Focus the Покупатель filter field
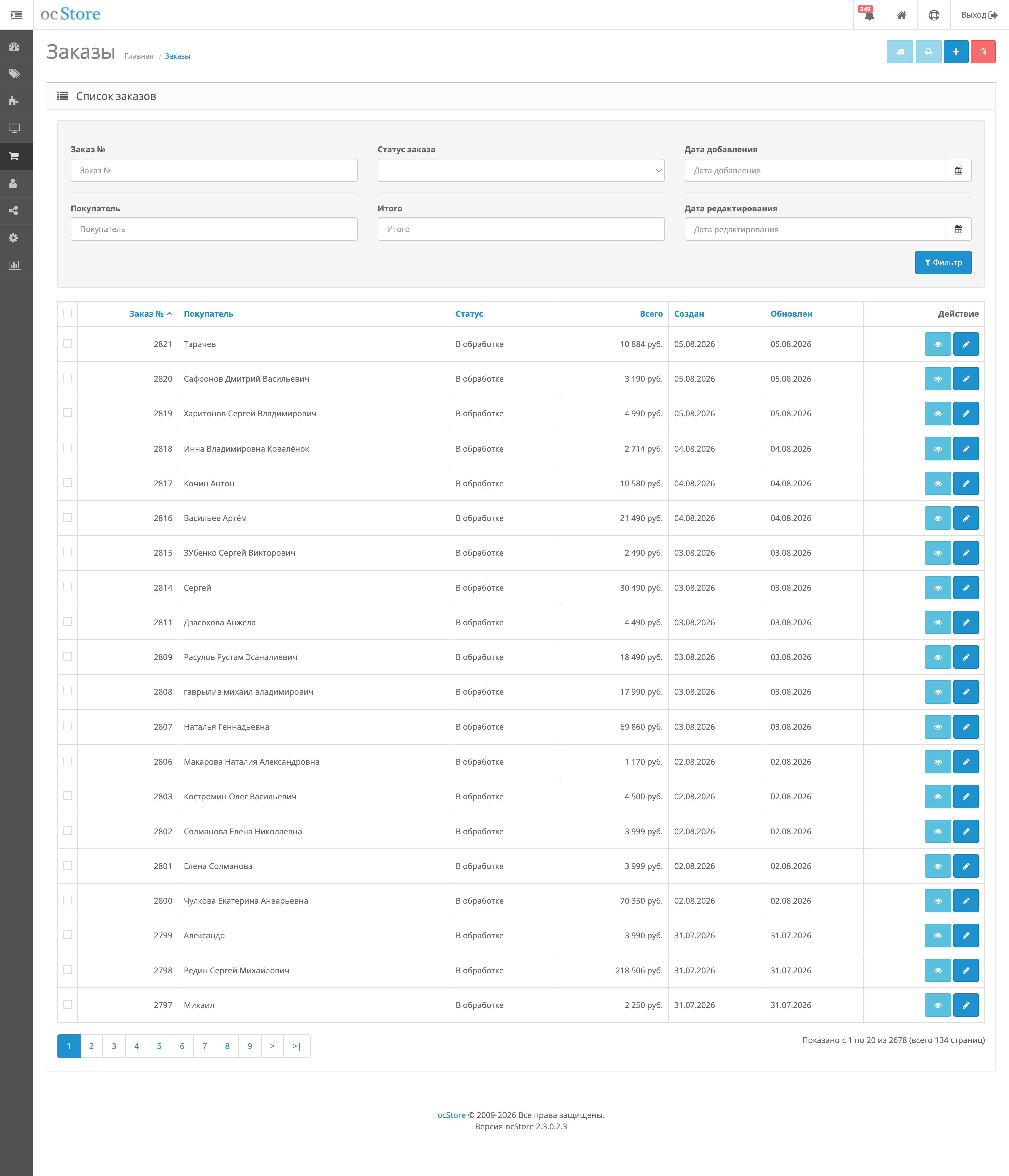 tap(214, 229)
